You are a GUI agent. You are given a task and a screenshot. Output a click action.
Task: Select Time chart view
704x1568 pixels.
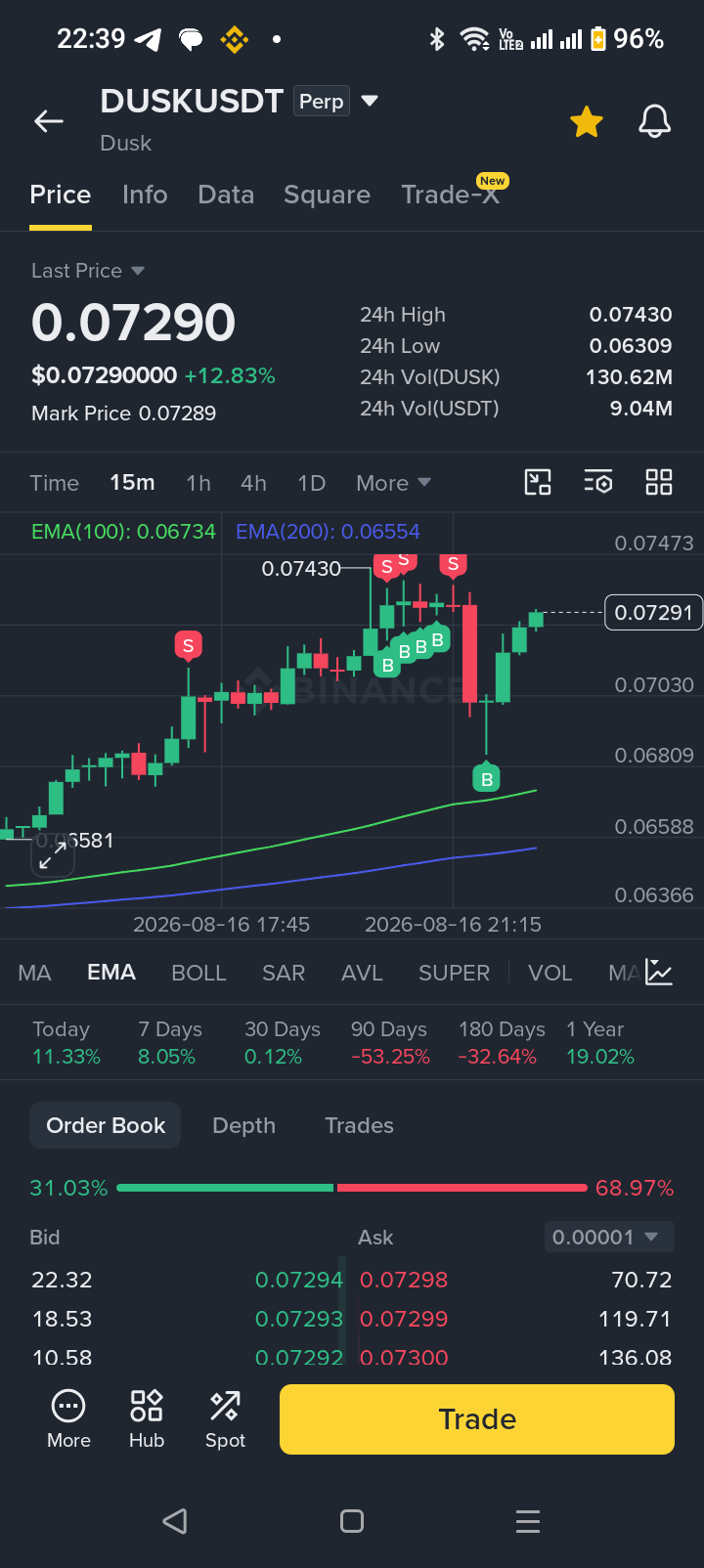pos(55,483)
